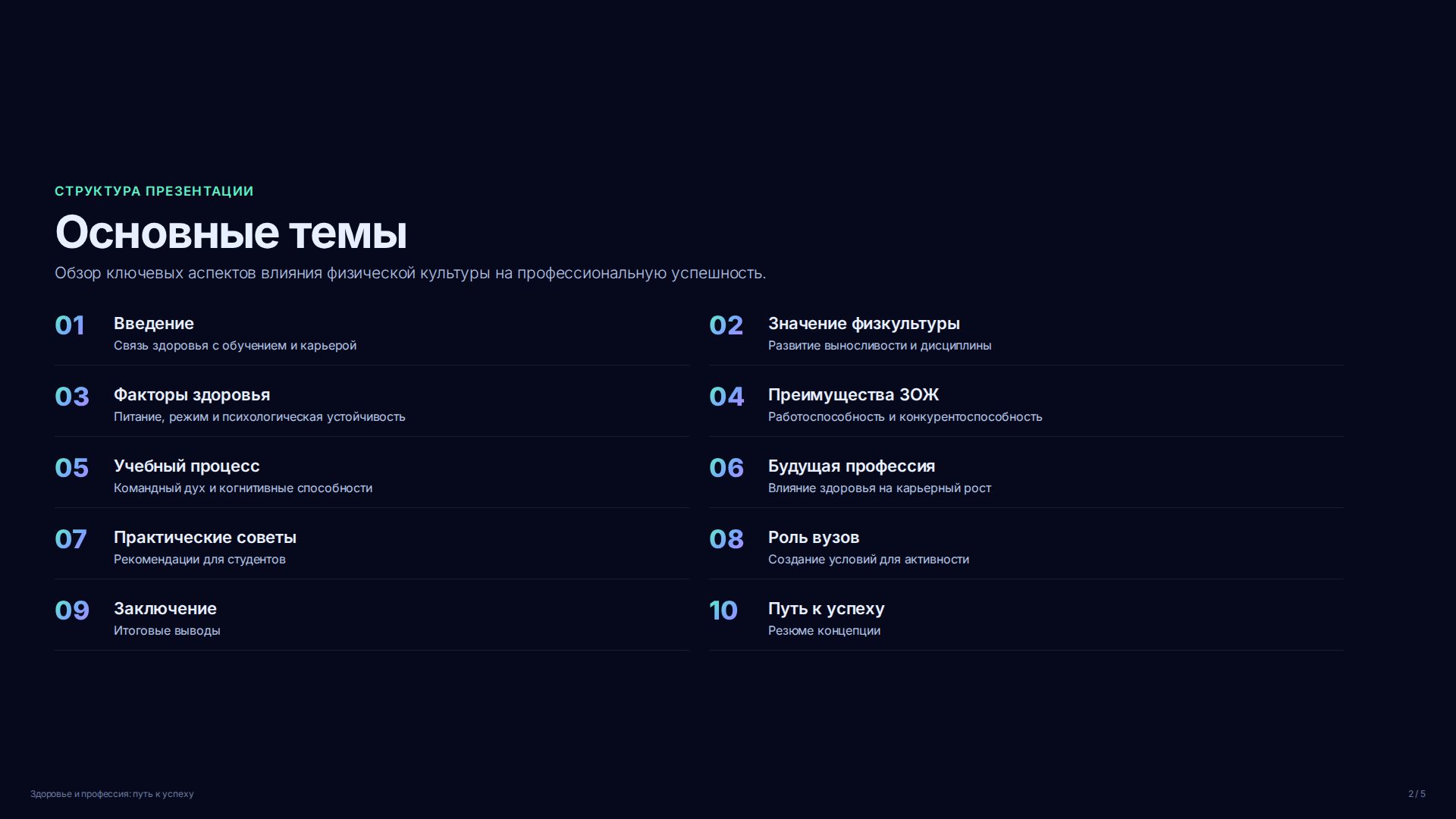Select the 'Учебный процесс' topic

pos(187,466)
